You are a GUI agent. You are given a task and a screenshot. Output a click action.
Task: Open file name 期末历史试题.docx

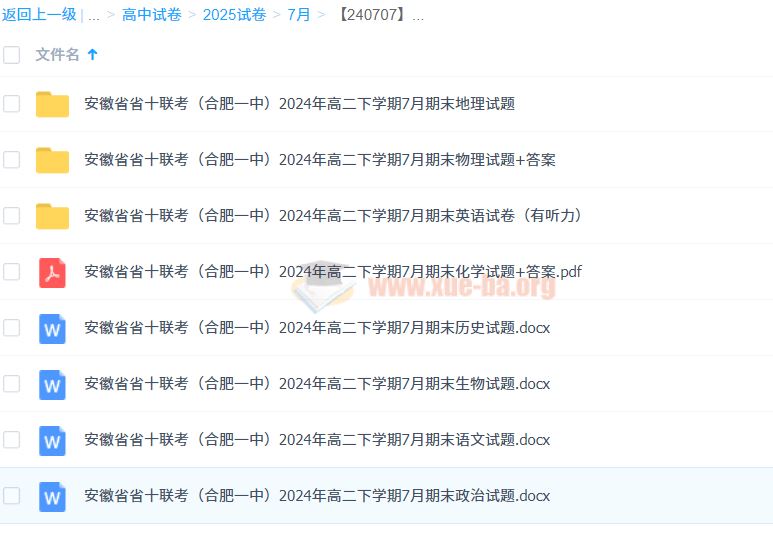(317, 327)
